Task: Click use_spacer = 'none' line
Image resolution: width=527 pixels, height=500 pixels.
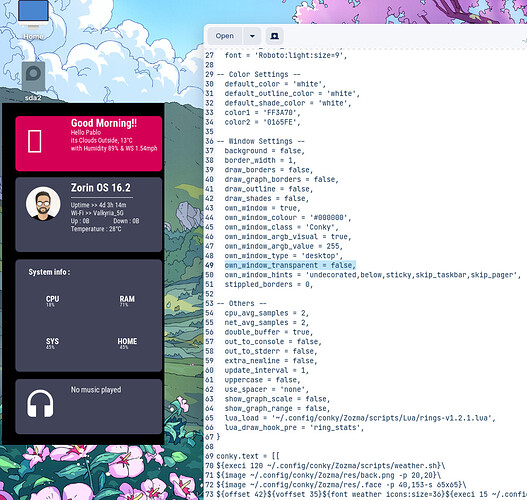Action: pos(267,389)
